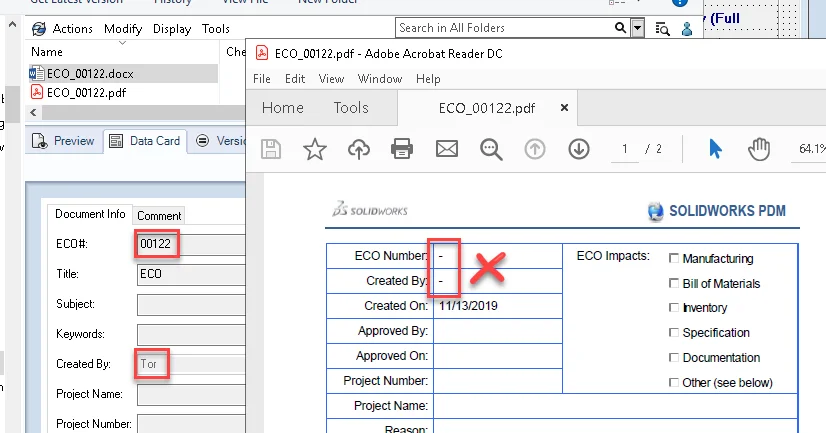Switch to the Preview tab
Image resolution: width=826 pixels, height=433 pixels.
(64, 141)
